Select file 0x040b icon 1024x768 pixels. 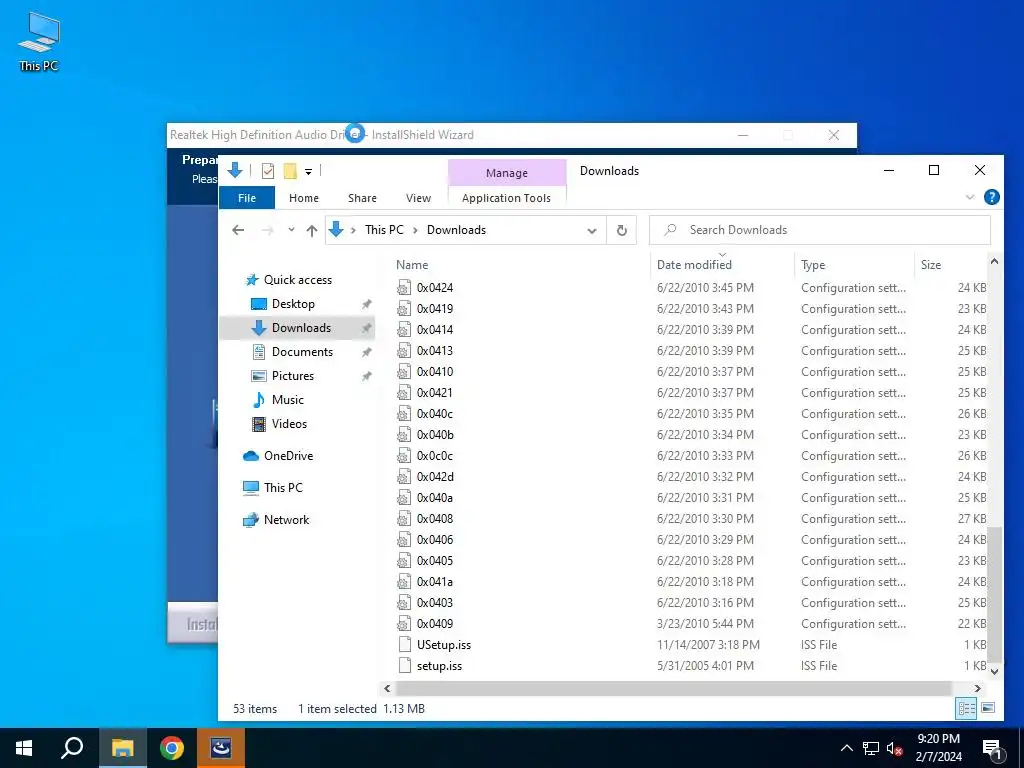pyautogui.click(x=404, y=435)
